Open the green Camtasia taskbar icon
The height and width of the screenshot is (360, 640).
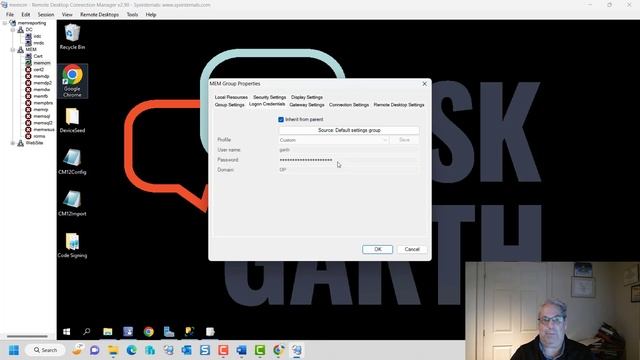click(260, 350)
